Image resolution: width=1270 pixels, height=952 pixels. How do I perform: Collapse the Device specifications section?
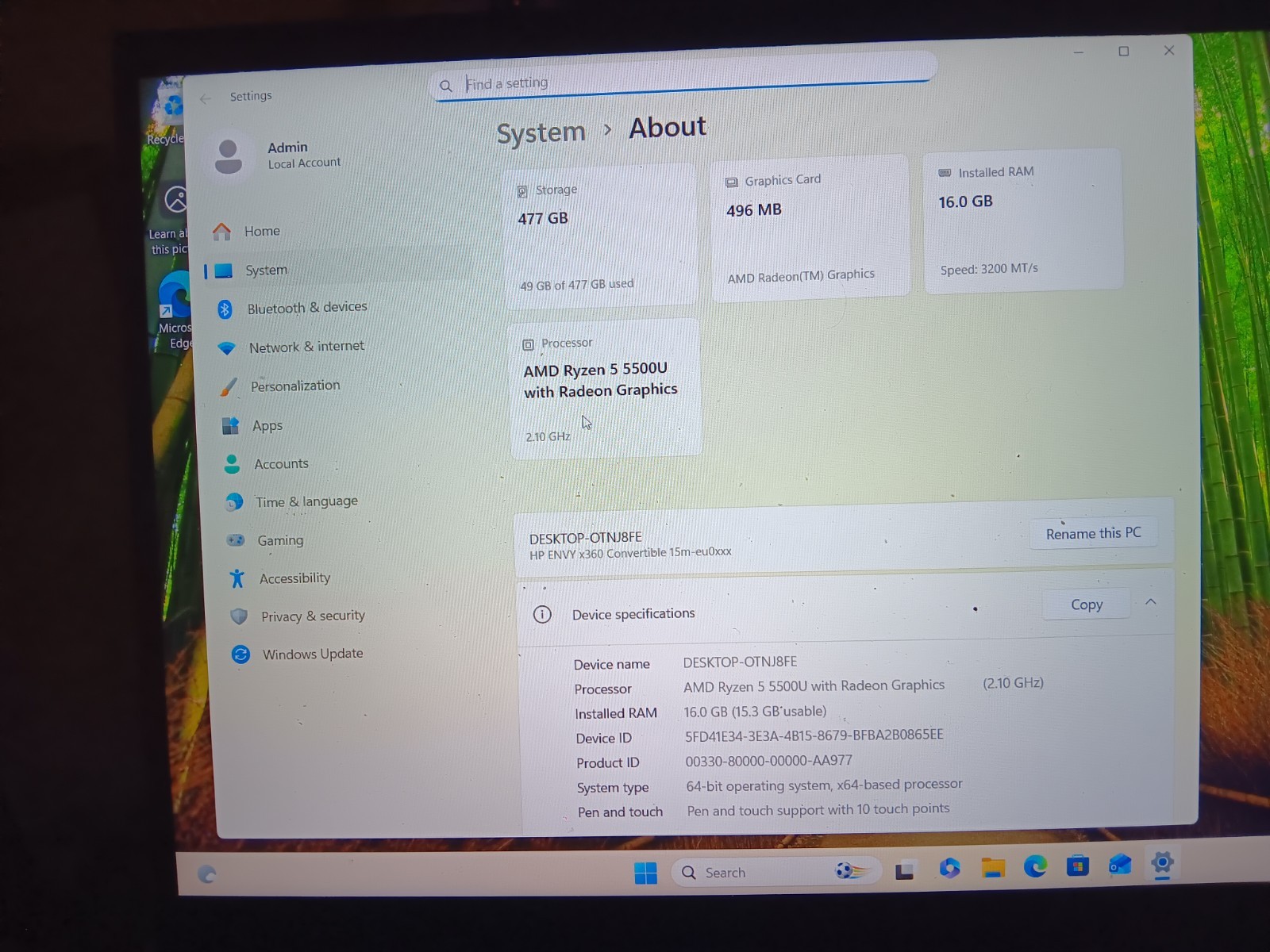[x=1151, y=602]
